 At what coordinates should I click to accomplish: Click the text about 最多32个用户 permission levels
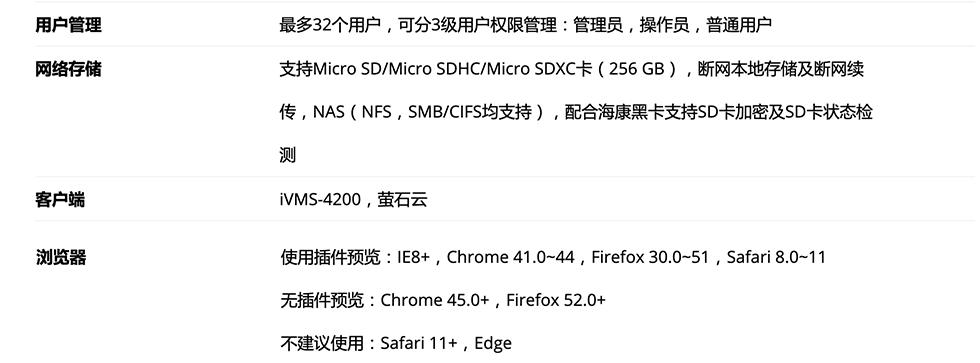[x=526, y=25]
